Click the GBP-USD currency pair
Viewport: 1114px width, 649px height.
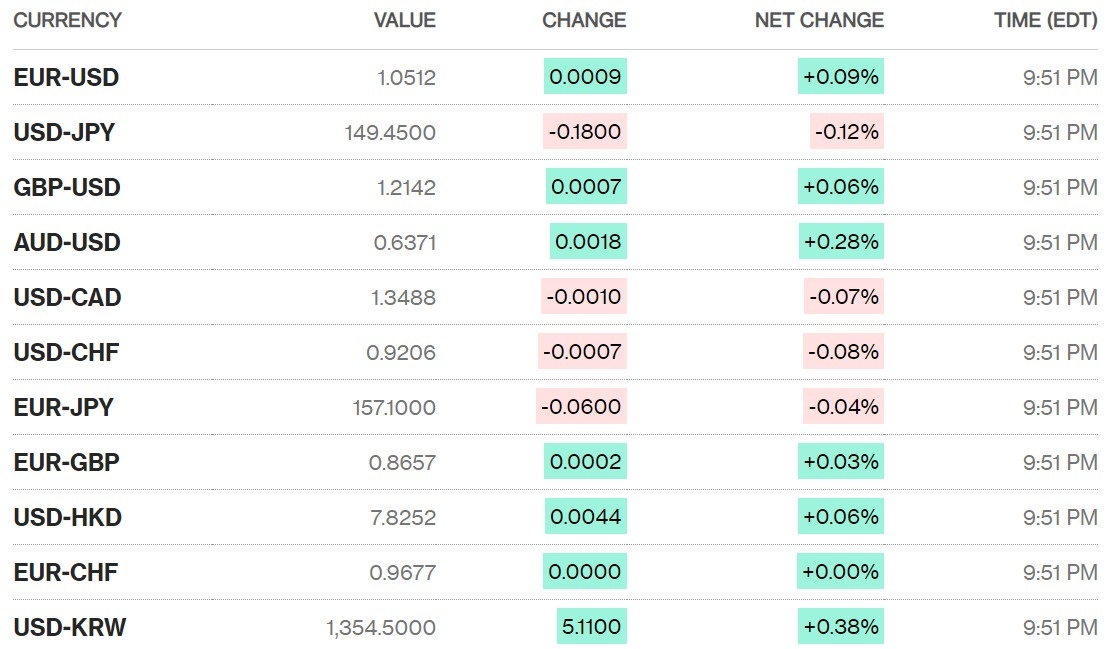67,187
